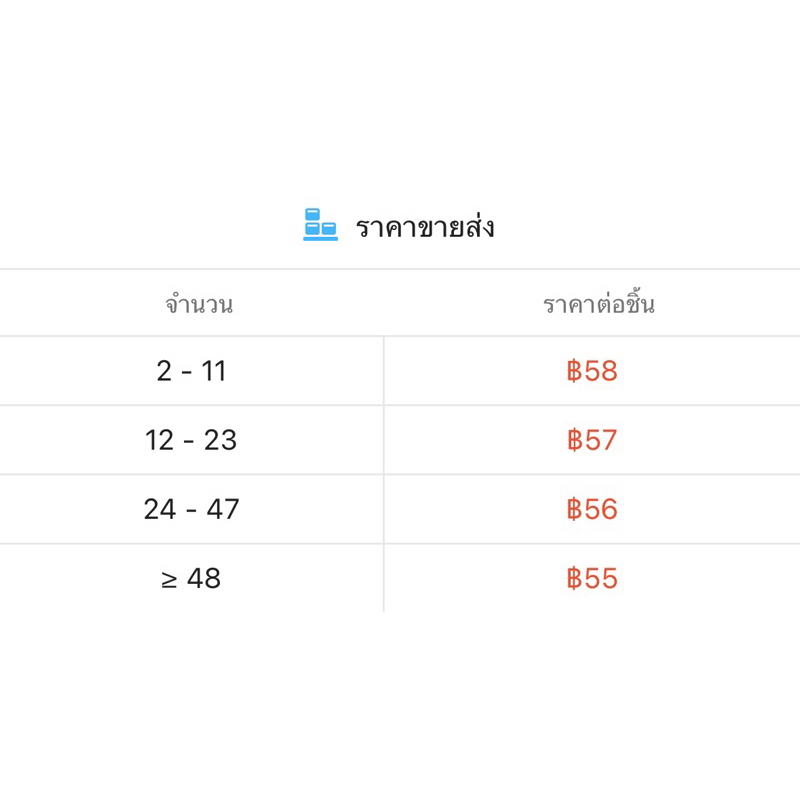Select the จำนวน column header
The image size is (800, 800).
[199, 304]
